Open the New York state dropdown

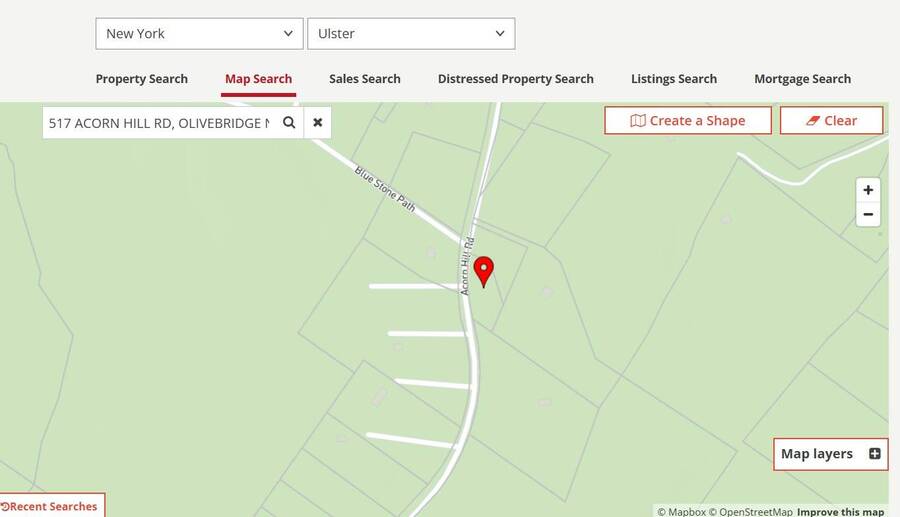199,33
